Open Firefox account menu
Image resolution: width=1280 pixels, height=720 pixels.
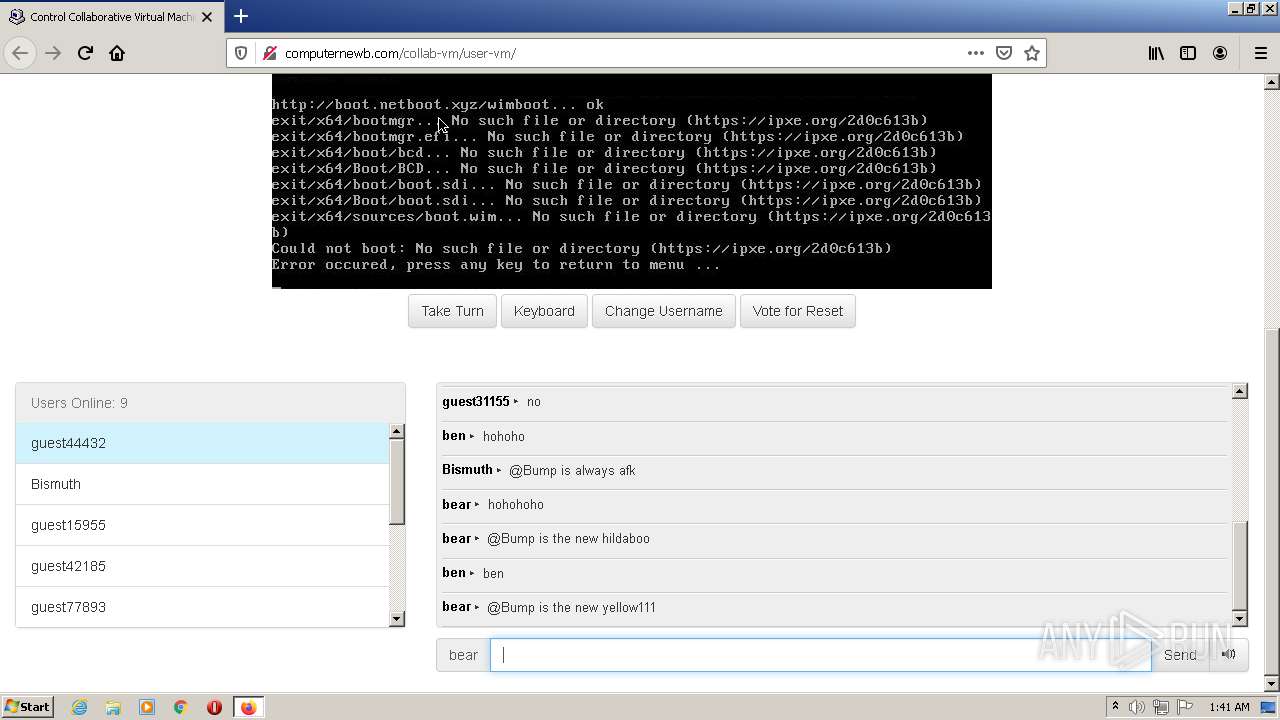[1220, 53]
